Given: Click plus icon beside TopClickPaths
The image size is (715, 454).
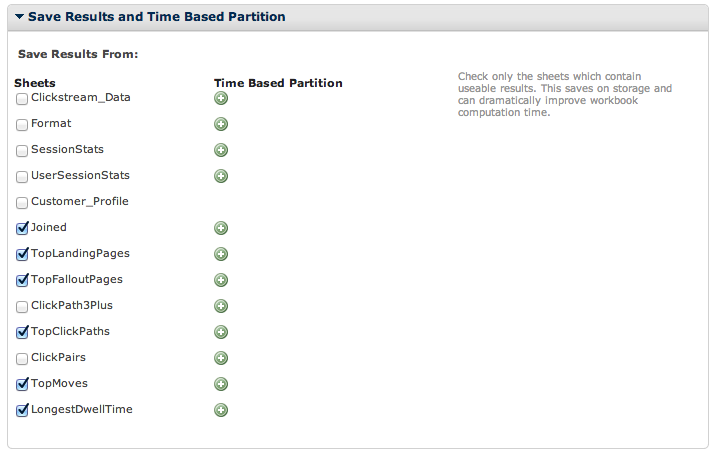Looking at the screenshot, I should coord(221,332).
